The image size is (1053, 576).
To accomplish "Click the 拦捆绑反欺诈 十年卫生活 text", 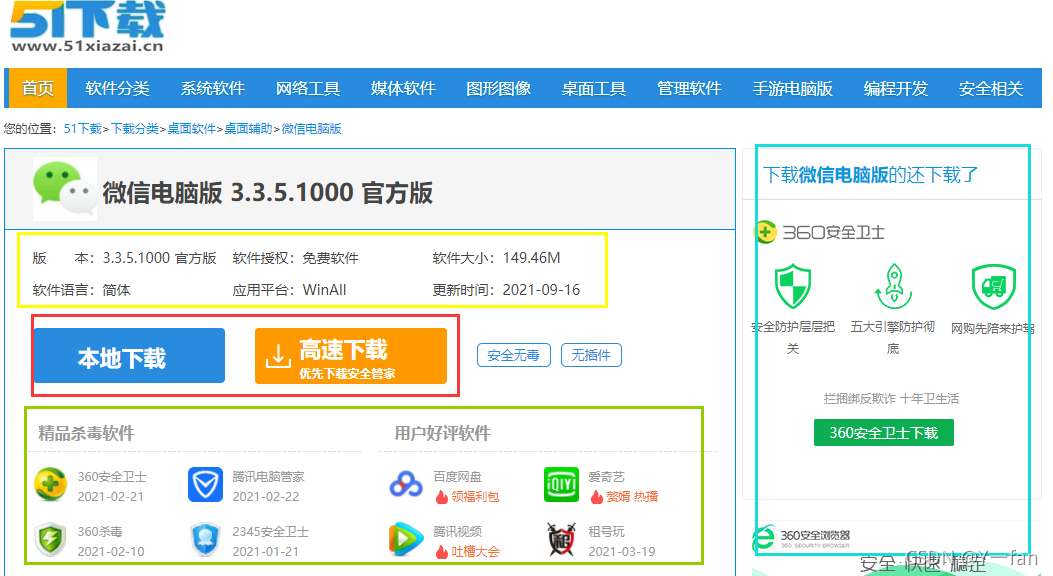I will coord(891,399).
